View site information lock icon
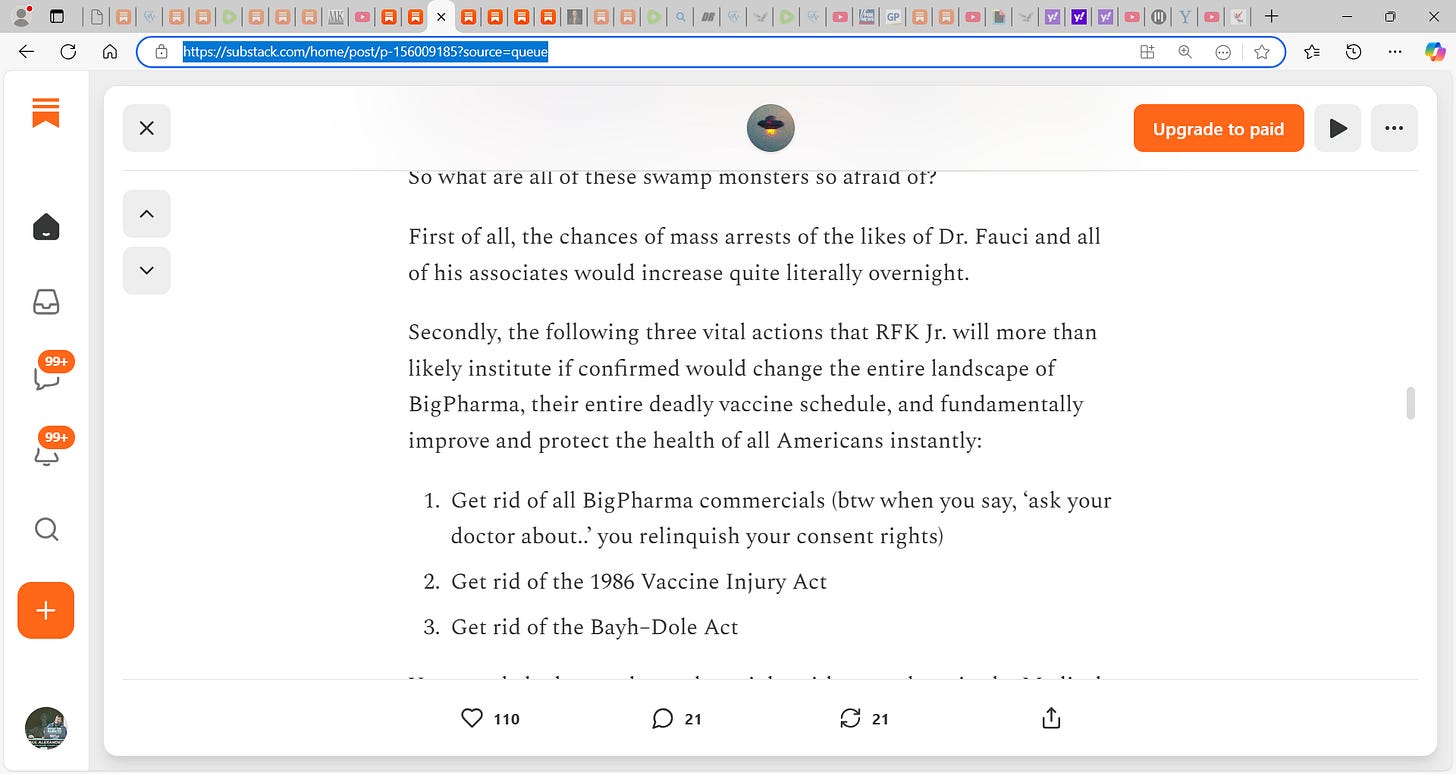This screenshot has width=1456, height=774. pos(161,52)
